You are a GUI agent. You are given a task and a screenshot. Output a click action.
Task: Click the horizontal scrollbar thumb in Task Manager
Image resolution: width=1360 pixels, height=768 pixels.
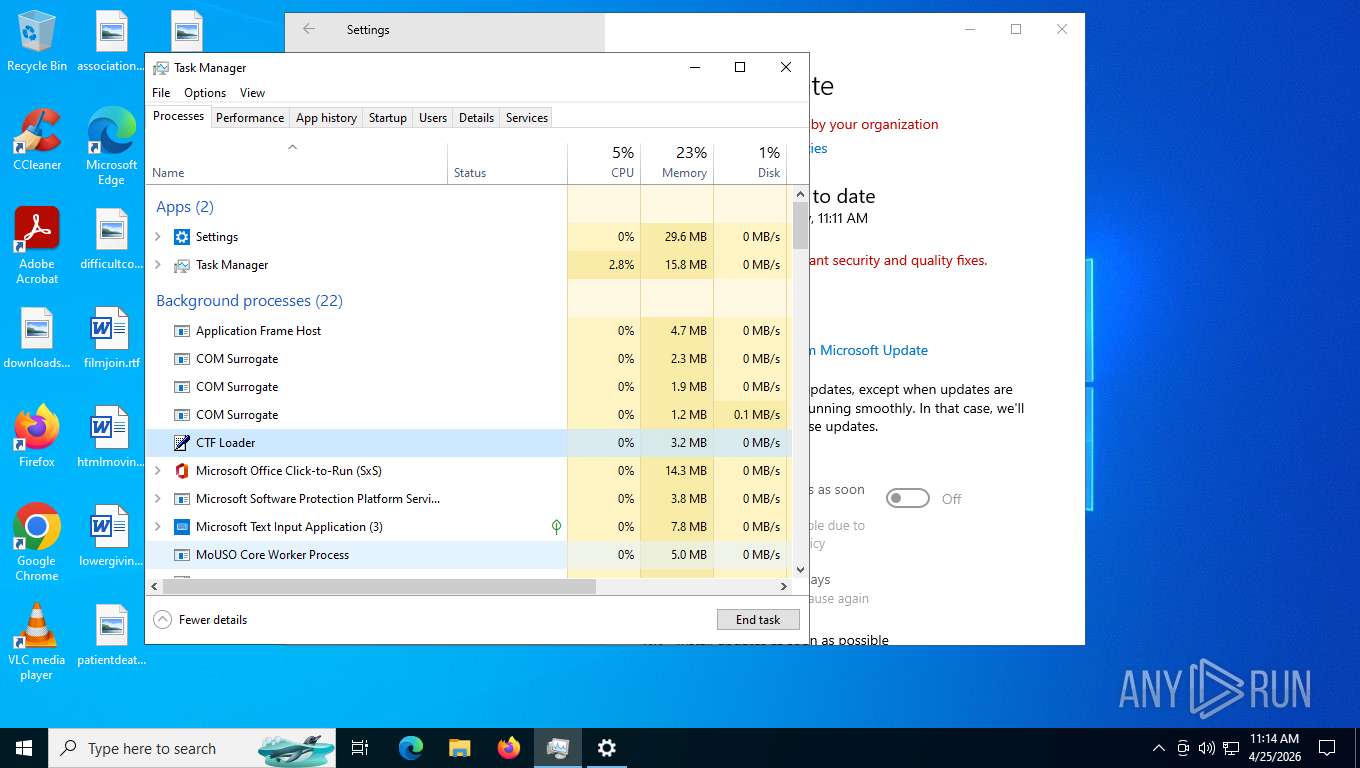[x=379, y=586]
